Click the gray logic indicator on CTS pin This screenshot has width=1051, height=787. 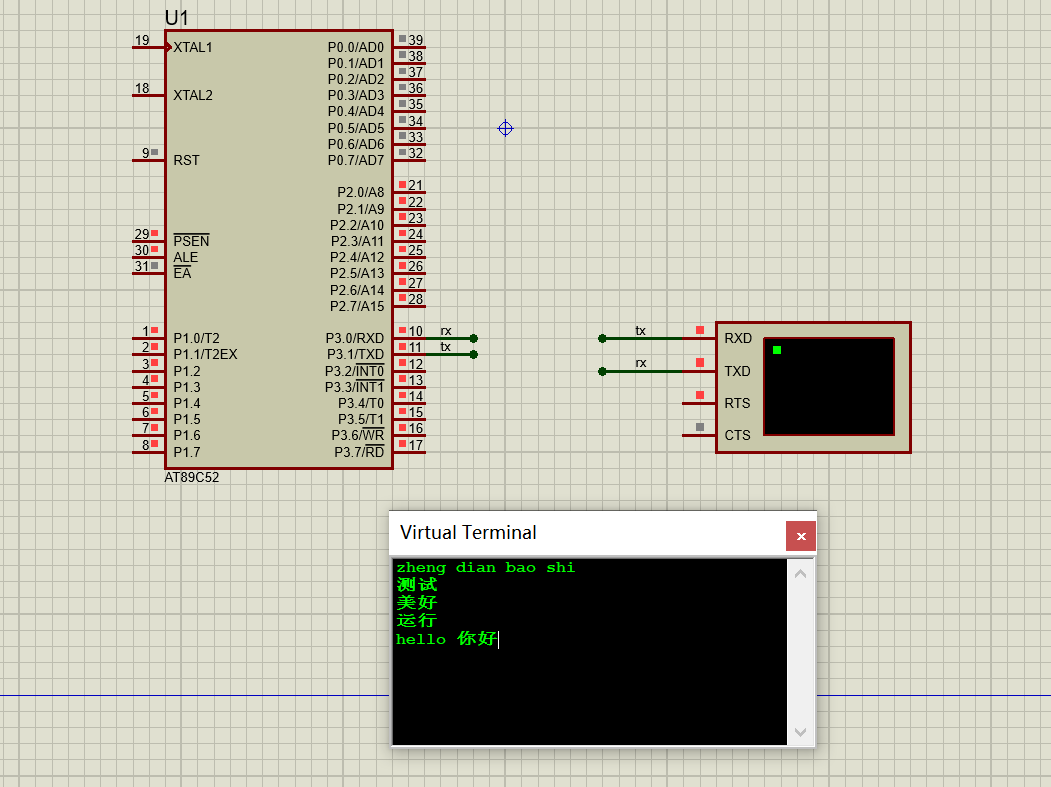tap(700, 427)
